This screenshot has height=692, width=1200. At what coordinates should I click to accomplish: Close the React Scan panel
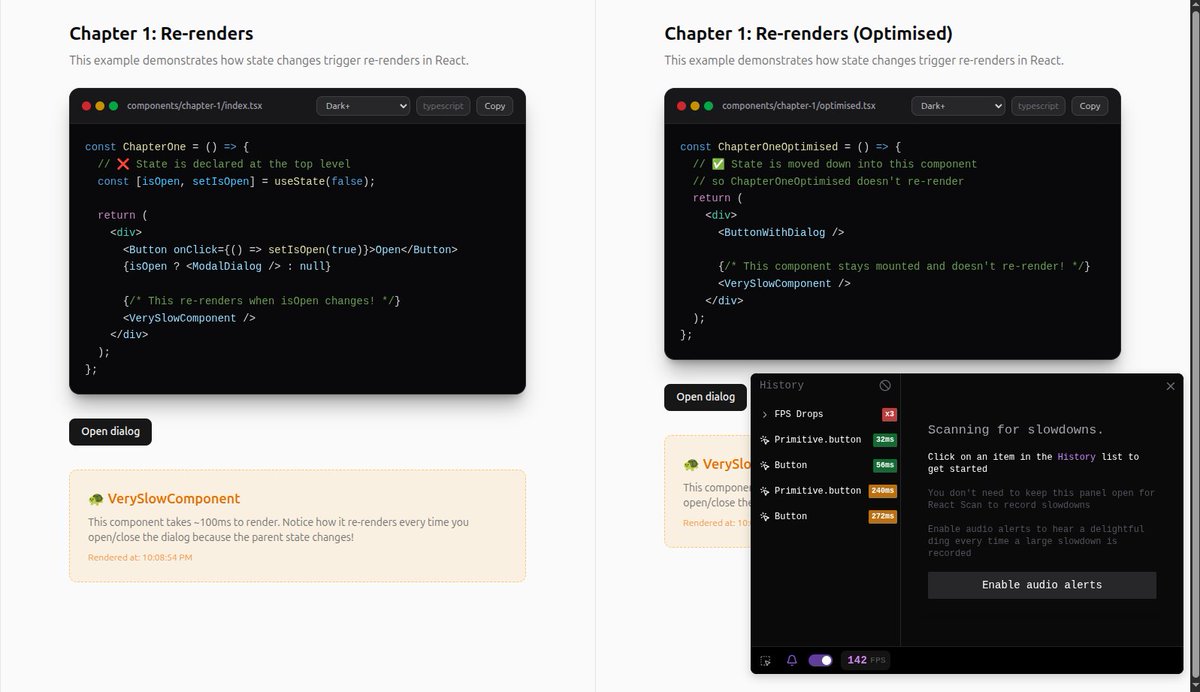click(x=1171, y=386)
